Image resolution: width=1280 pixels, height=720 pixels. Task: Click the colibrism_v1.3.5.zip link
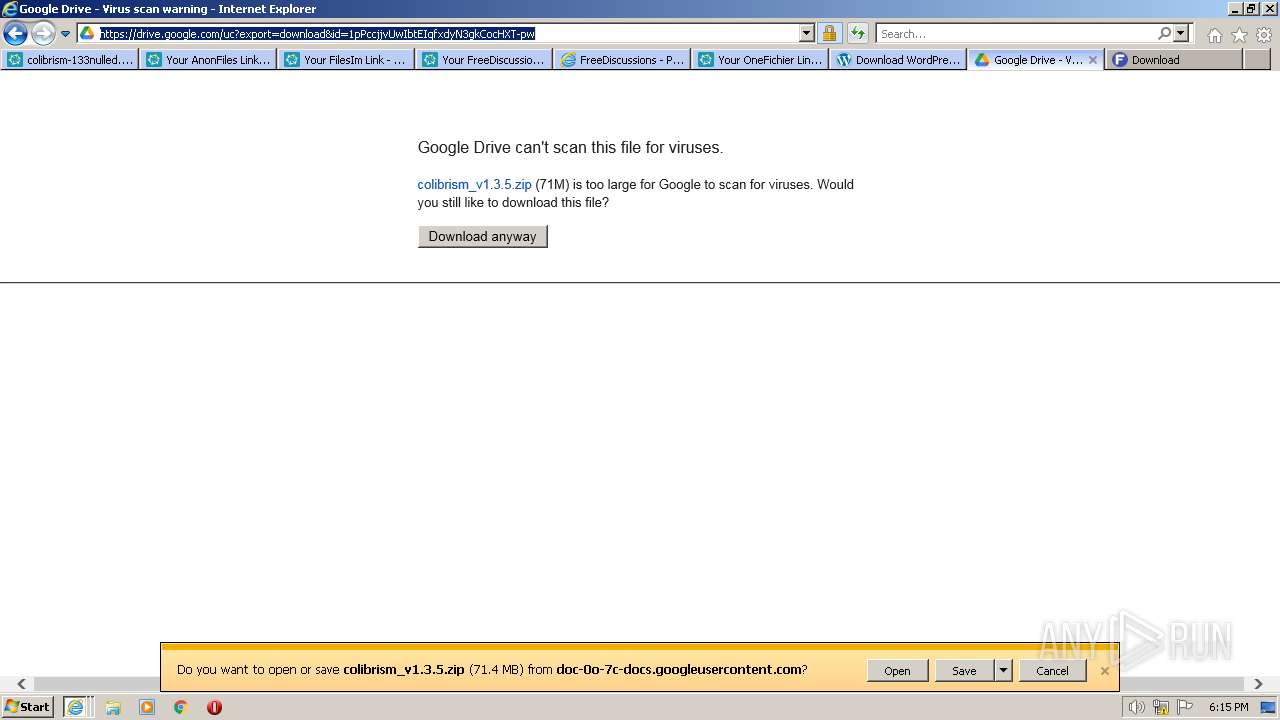pyautogui.click(x=474, y=185)
